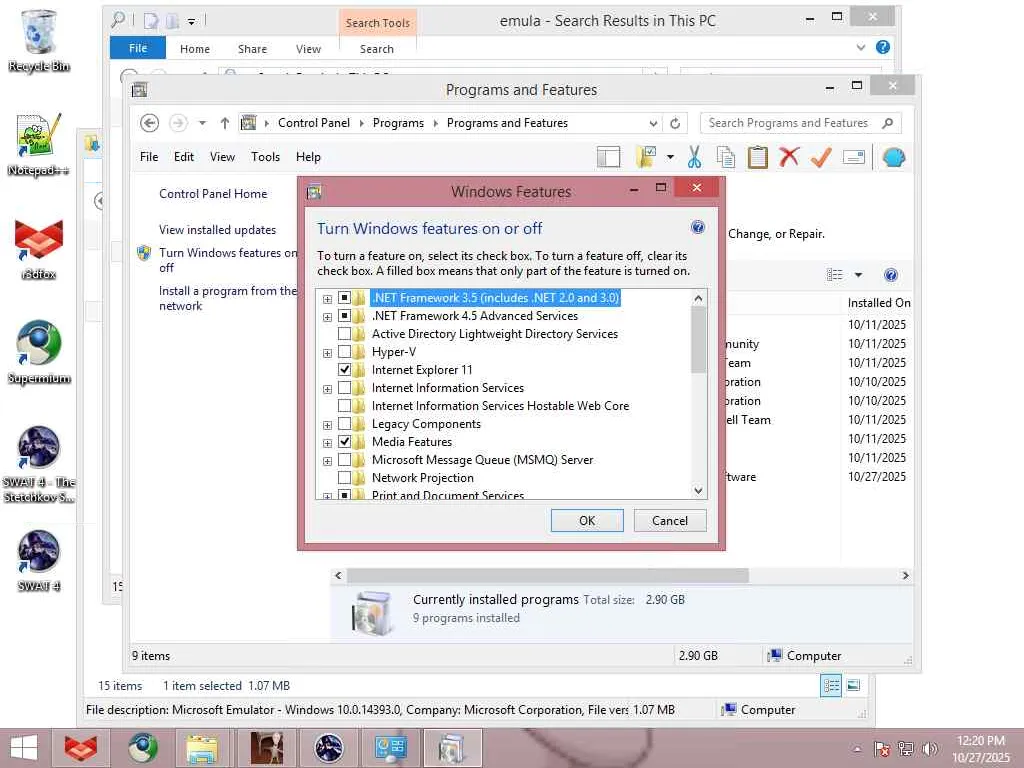The width and height of the screenshot is (1024, 768).
Task: Expand Legacy Components tree node
Action: tap(327, 425)
